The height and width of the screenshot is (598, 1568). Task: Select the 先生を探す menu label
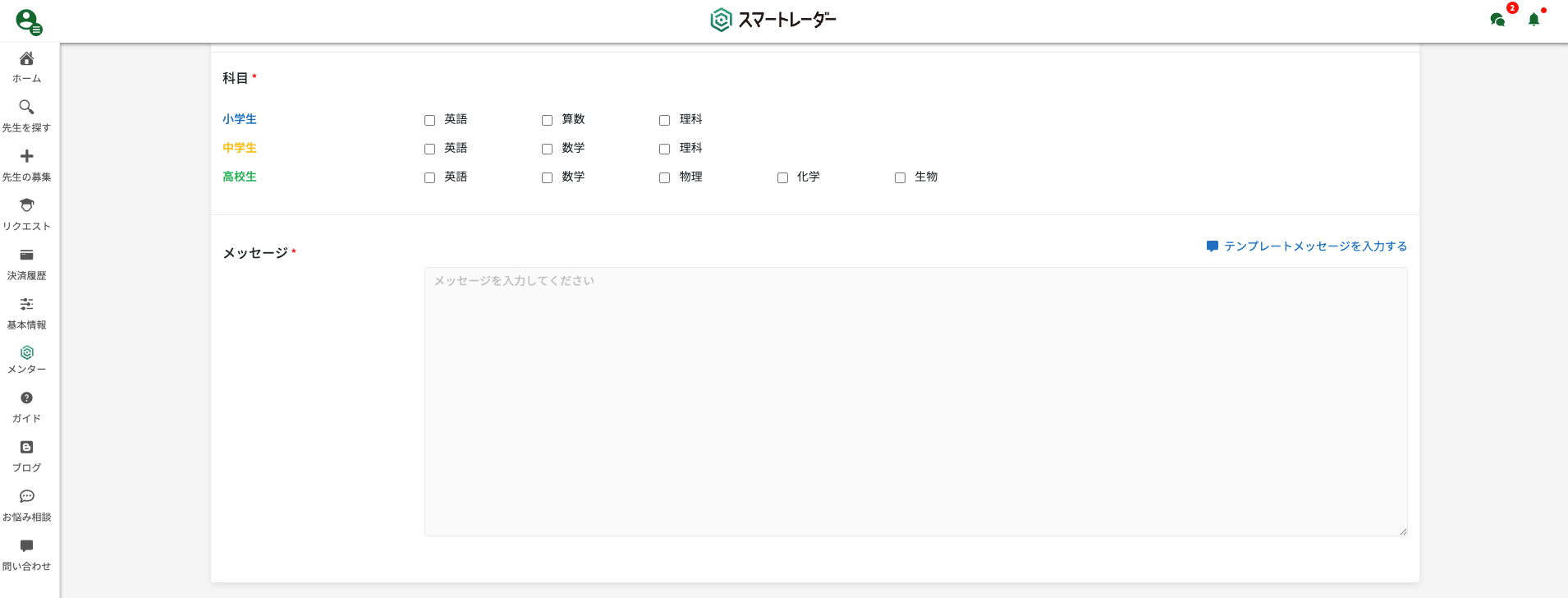[x=26, y=128]
